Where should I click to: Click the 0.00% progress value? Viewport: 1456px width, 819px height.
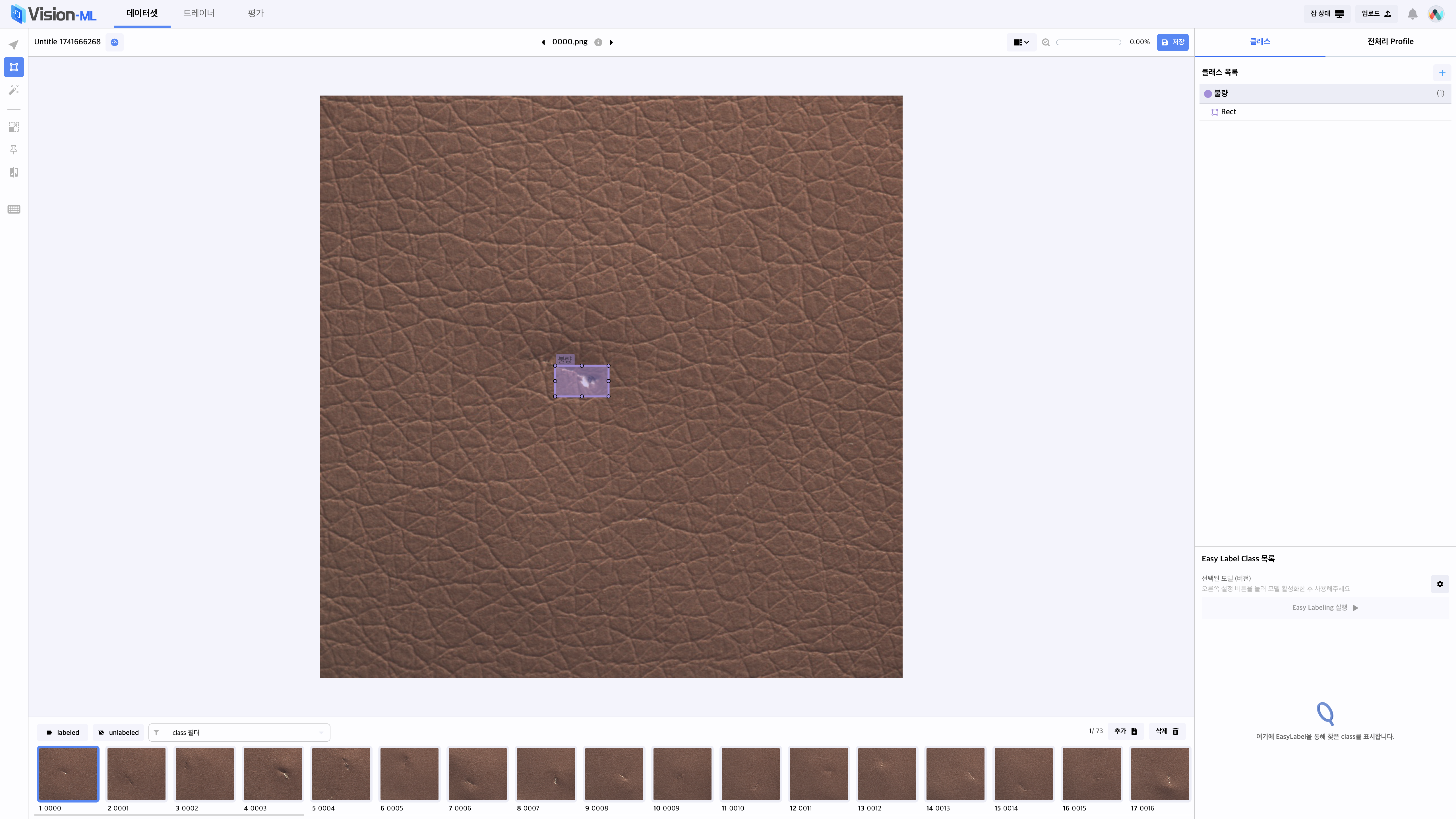click(x=1139, y=42)
